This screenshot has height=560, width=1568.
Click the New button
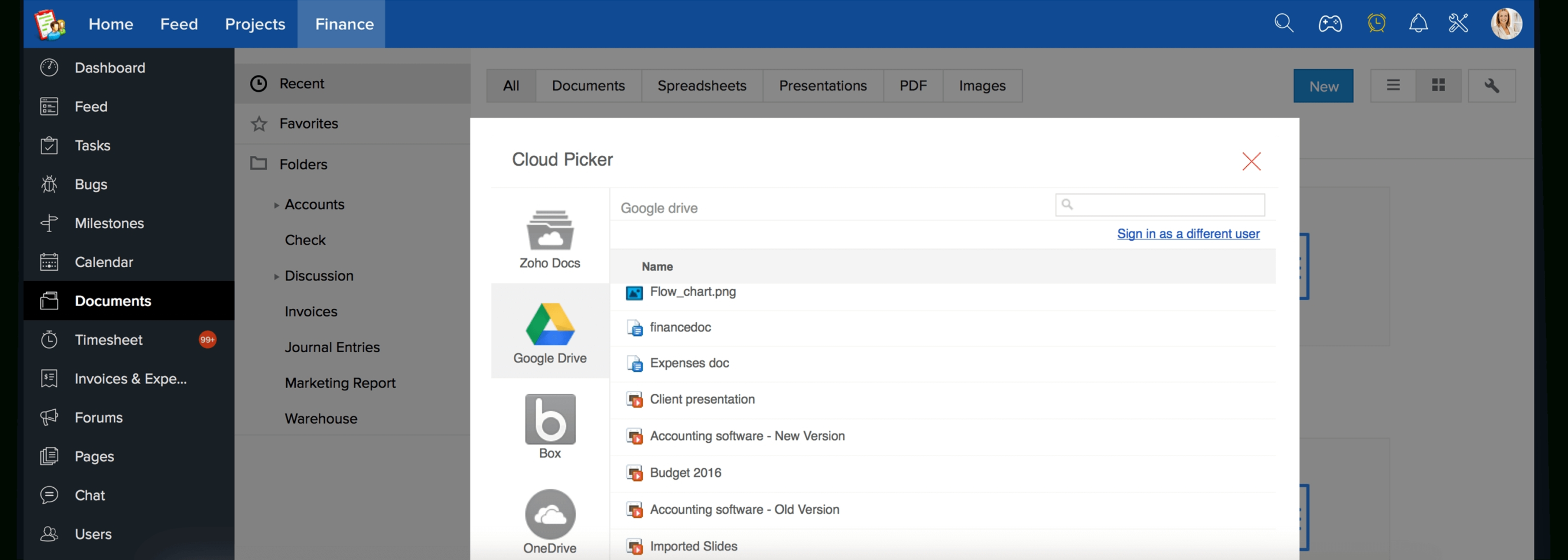(x=1323, y=85)
